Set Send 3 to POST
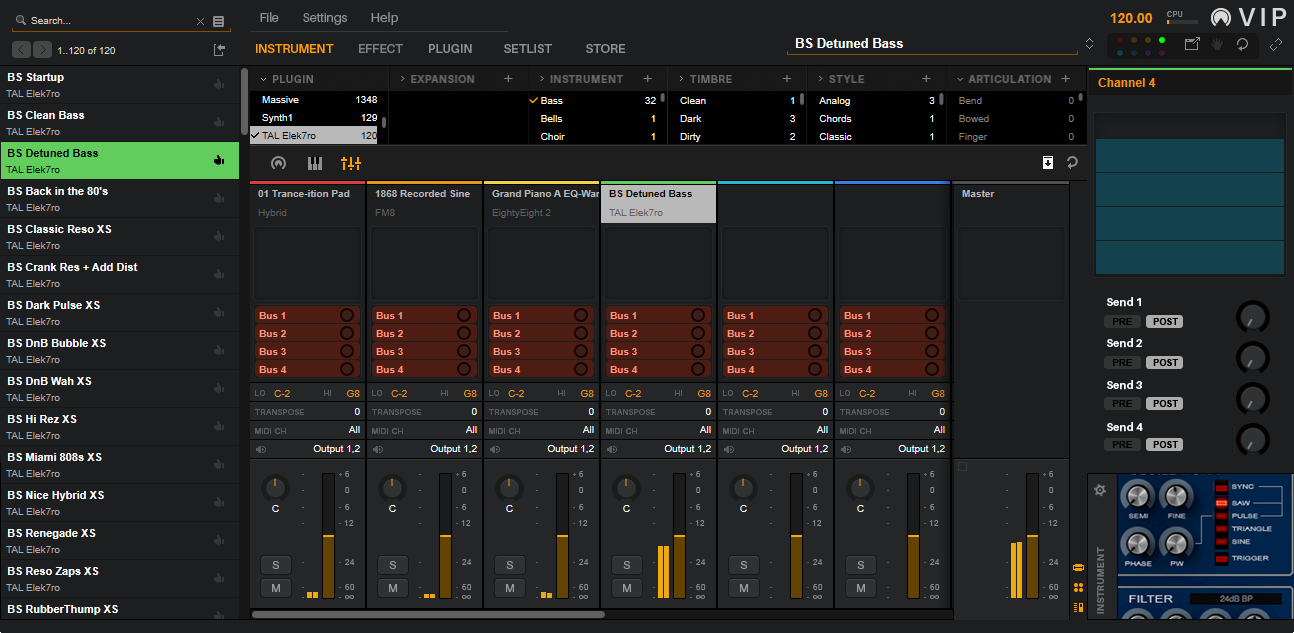Viewport: 1294px width, 633px height. click(1164, 404)
